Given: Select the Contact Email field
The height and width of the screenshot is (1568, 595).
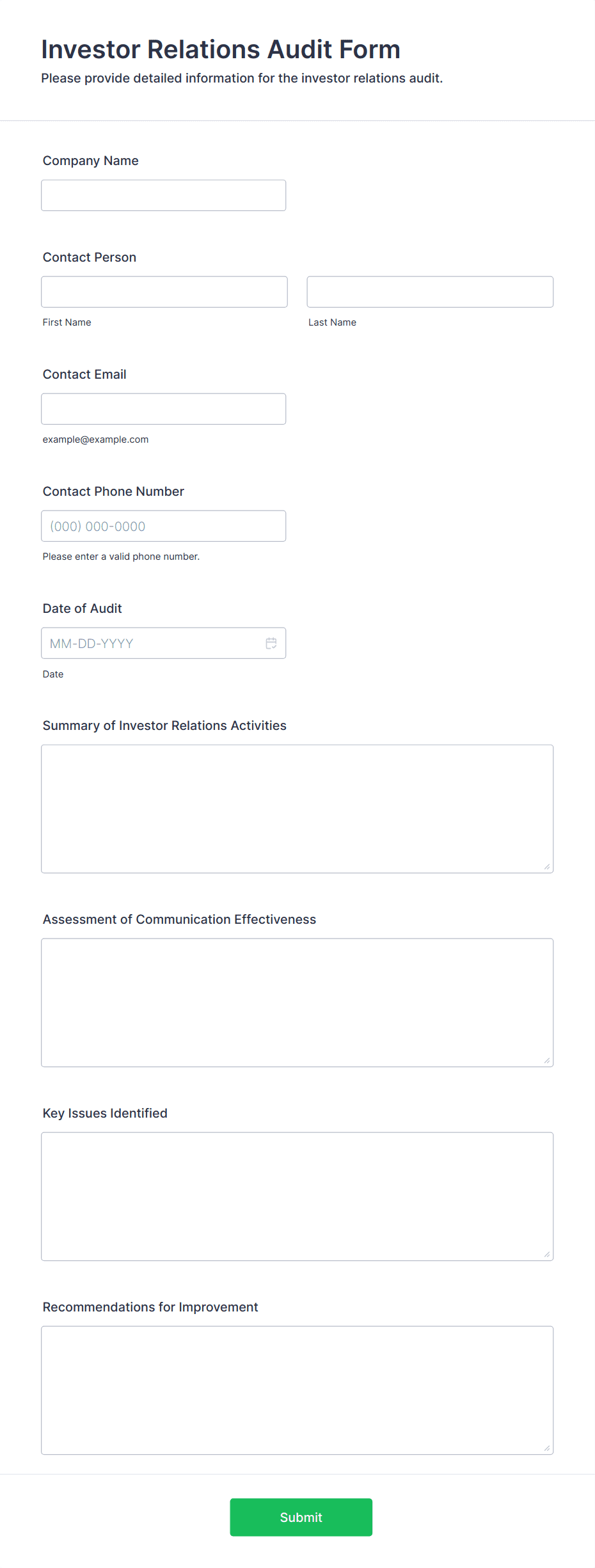Looking at the screenshot, I should [x=164, y=409].
